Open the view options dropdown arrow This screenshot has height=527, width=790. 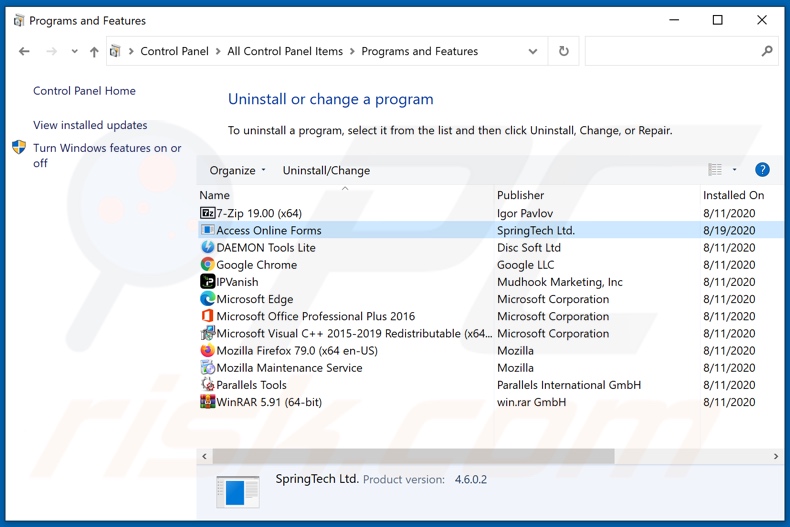(735, 170)
